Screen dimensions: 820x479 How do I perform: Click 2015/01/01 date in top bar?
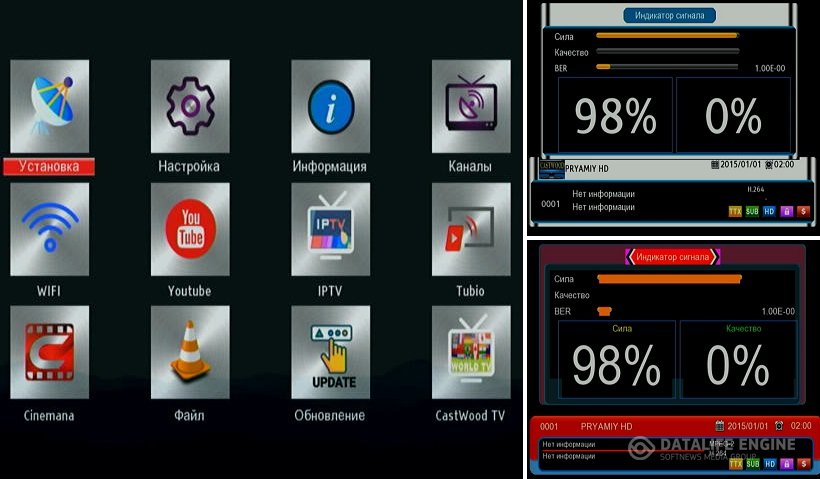coord(741,164)
